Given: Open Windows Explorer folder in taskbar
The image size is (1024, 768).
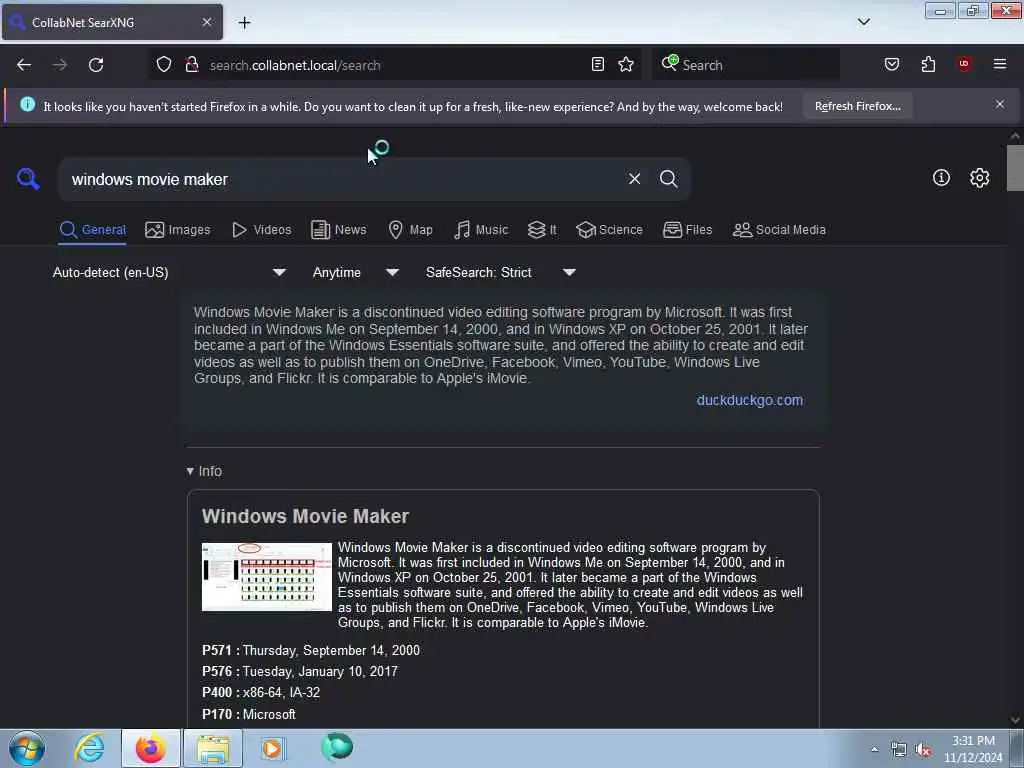Looking at the screenshot, I should pyautogui.click(x=213, y=748).
